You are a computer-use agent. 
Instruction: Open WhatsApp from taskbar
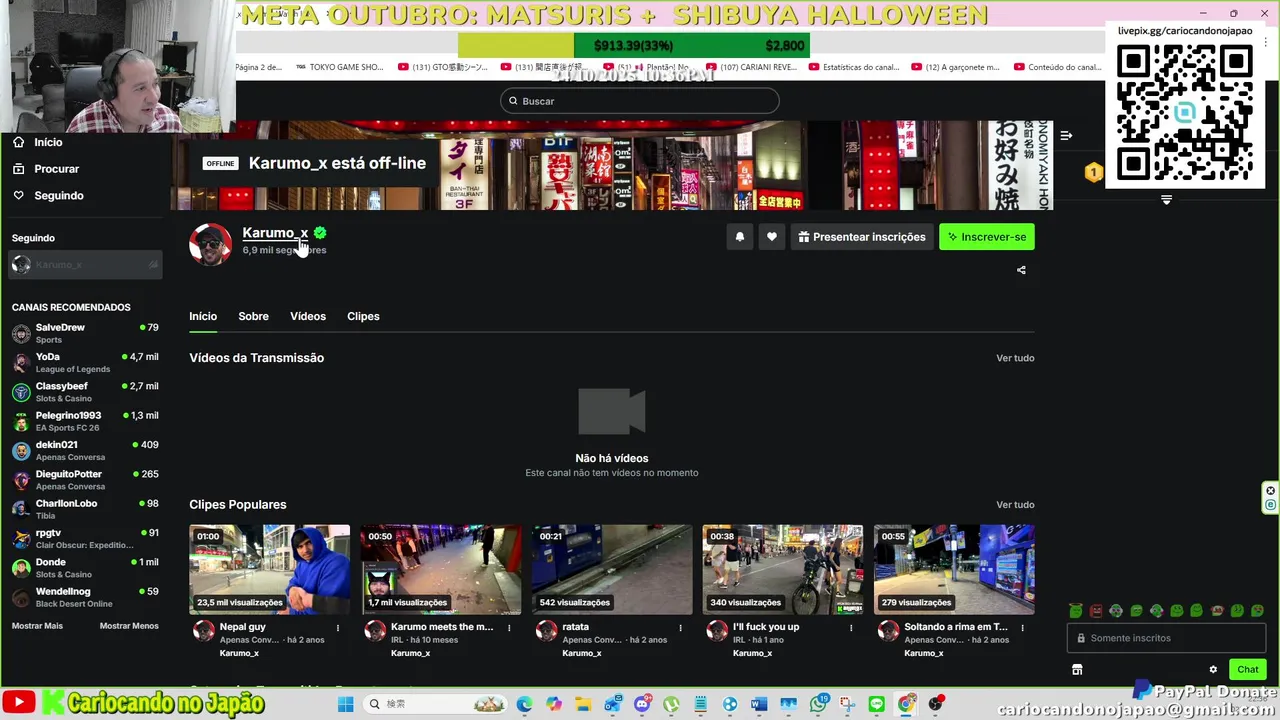coord(819,704)
